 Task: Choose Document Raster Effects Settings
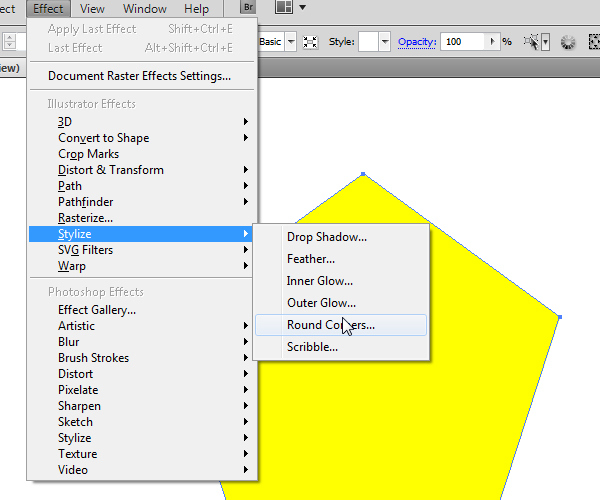coord(142,76)
